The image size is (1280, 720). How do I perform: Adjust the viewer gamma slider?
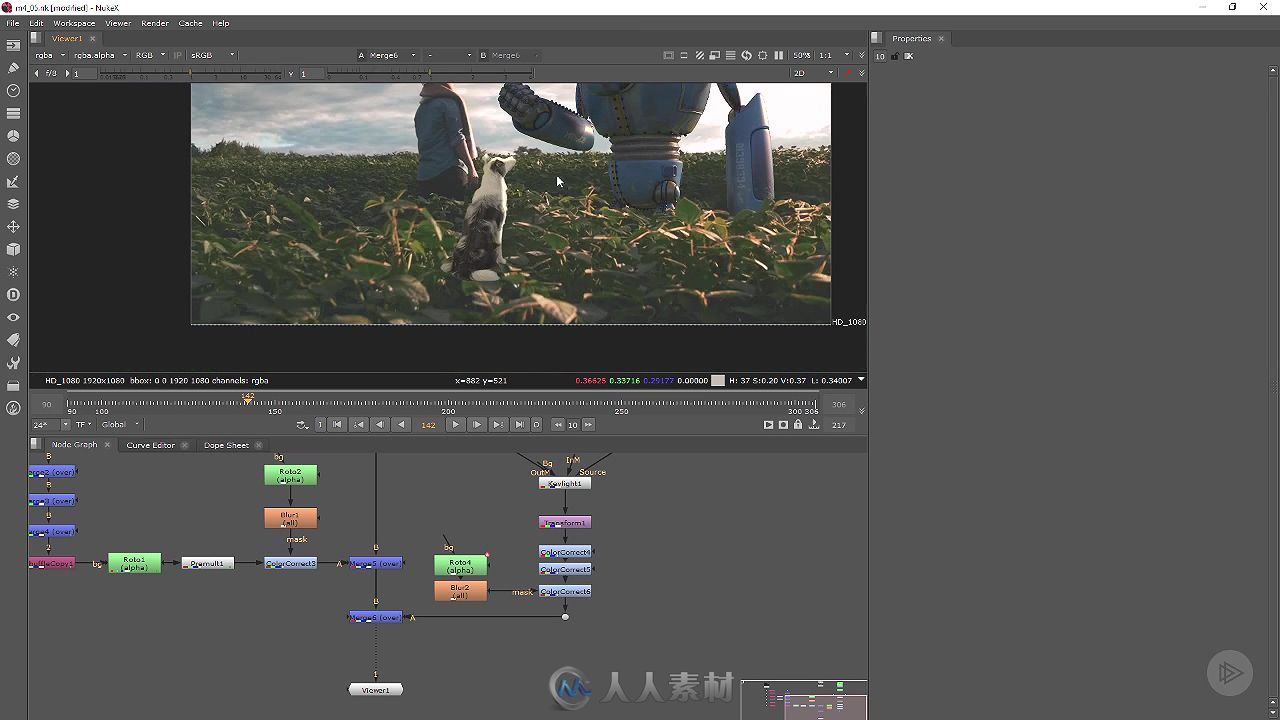pos(430,73)
